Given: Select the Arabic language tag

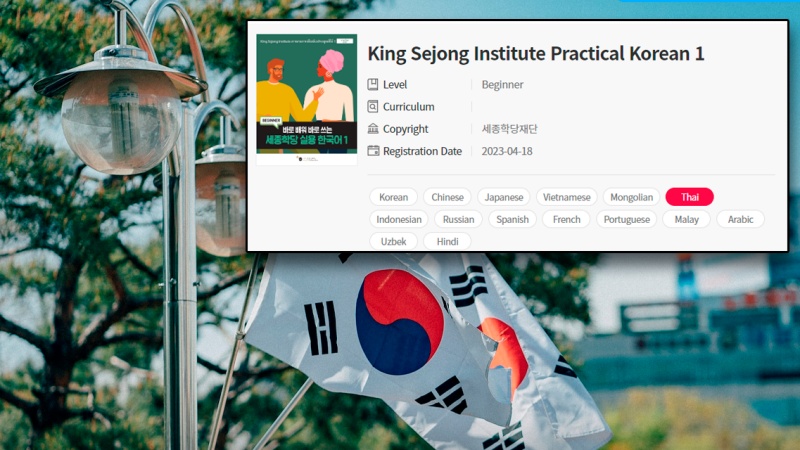Looking at the screenshot, I should (740, 219).
